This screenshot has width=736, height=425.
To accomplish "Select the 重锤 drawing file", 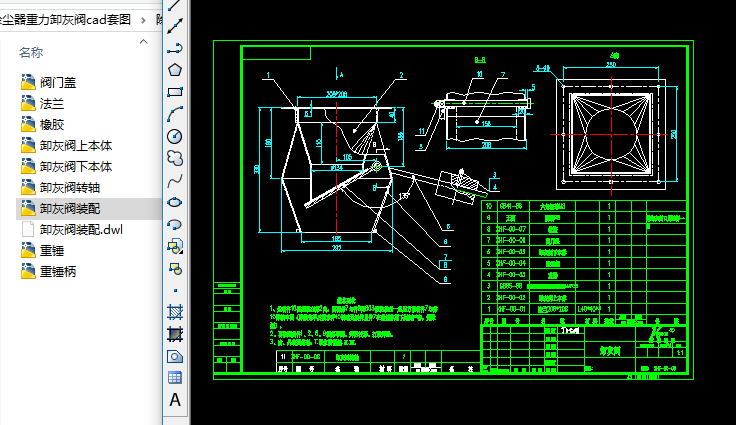I will 42,251.
